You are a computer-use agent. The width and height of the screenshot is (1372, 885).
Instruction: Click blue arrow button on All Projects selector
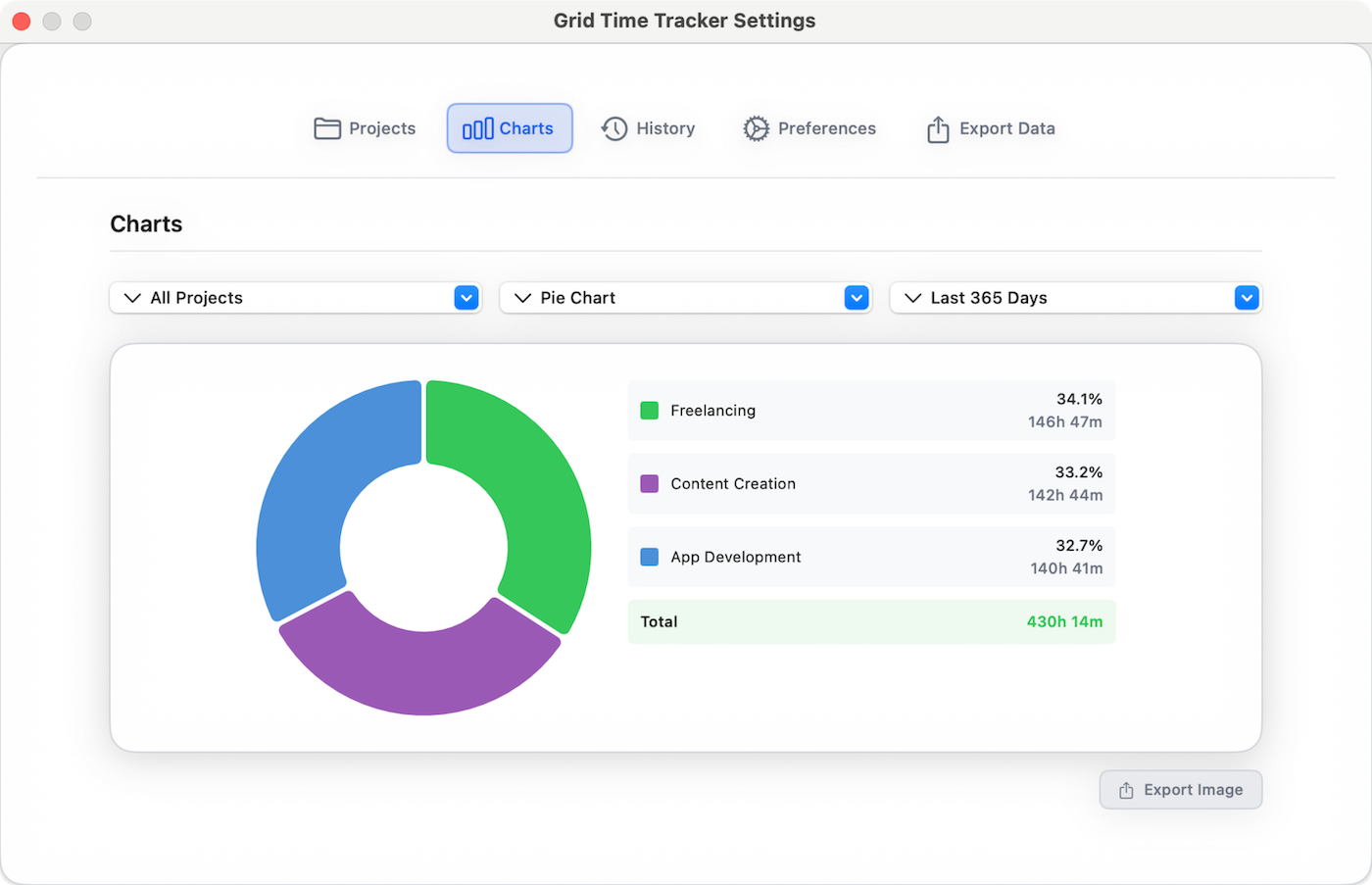(466, 298)
